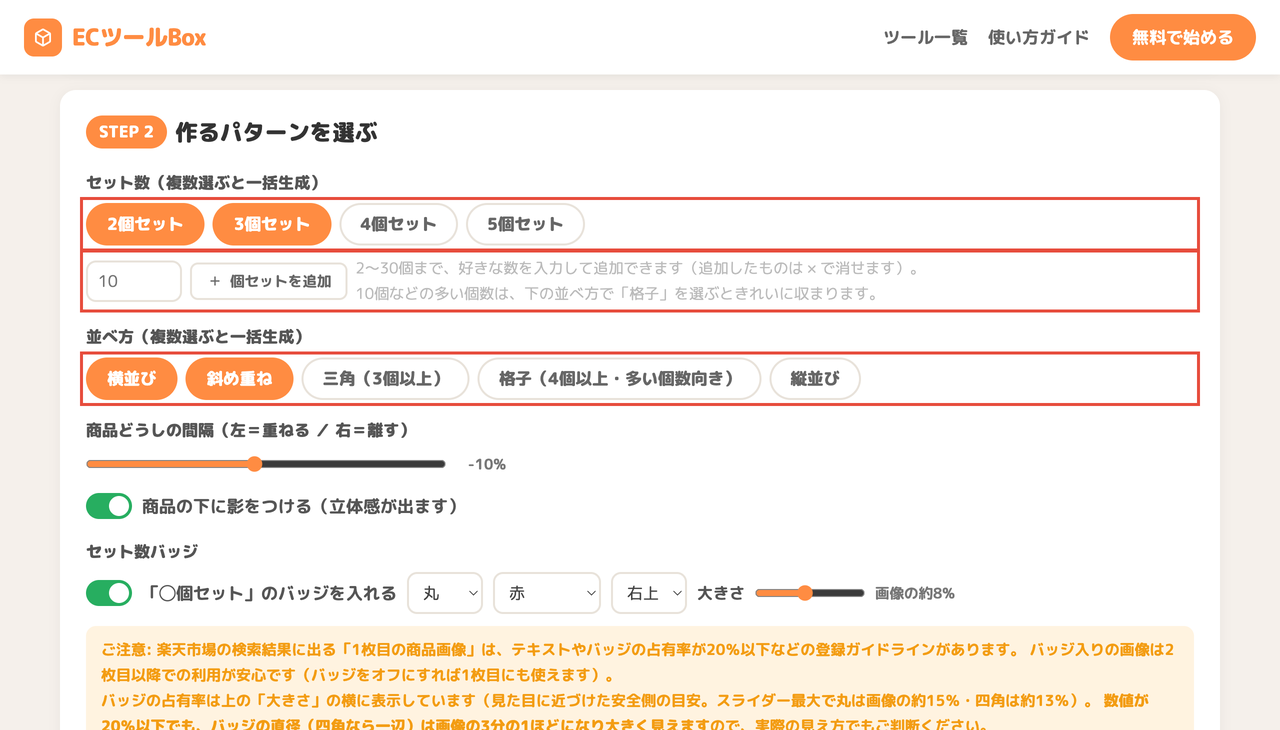1280x730 pixels.
Task: Click the spacing value -10%
Action: [487, 464]
